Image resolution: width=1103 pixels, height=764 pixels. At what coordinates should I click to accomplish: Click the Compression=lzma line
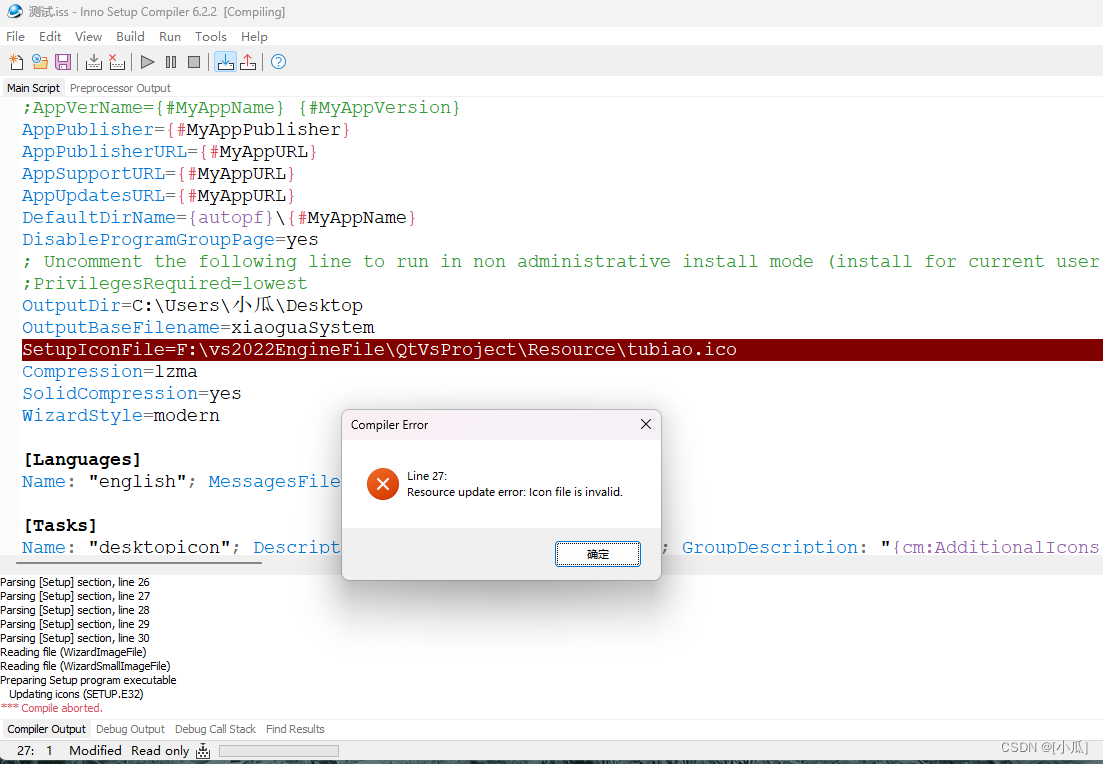(109, 371)
